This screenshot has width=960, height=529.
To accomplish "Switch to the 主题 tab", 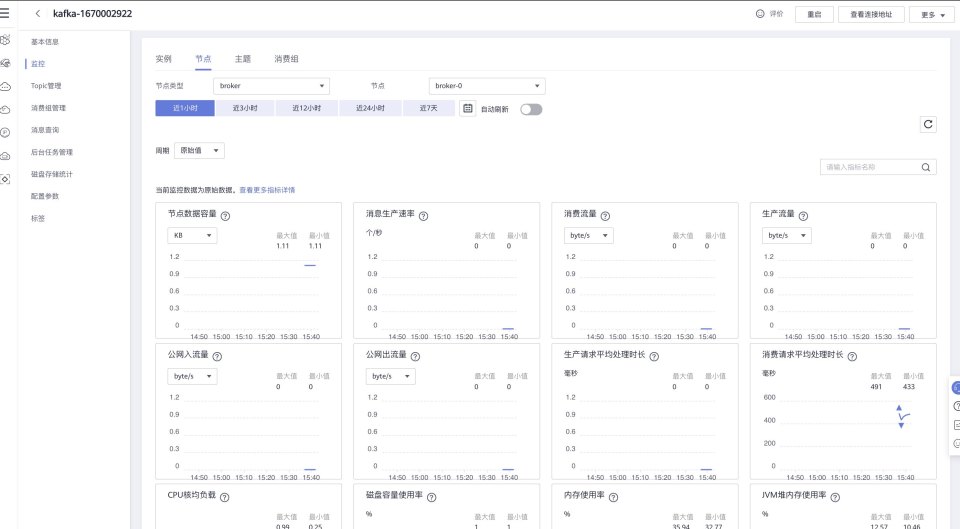I will coord(243,59).
